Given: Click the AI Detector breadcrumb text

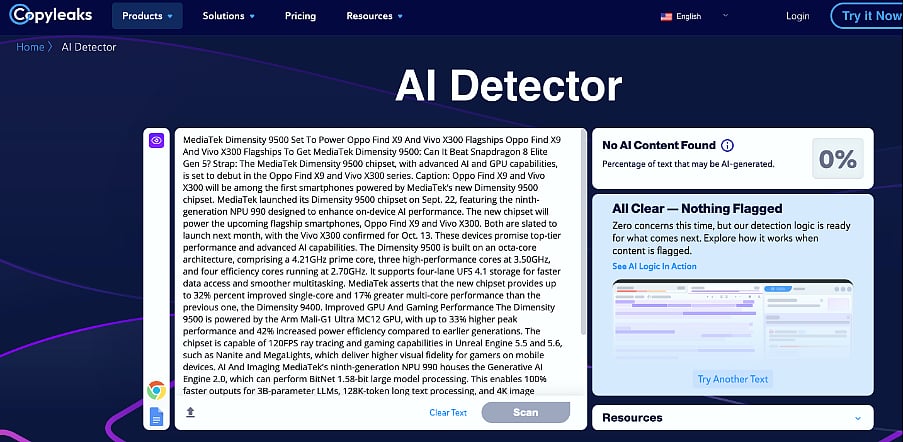Looking at the screenshot, I should tap(89, 47).
